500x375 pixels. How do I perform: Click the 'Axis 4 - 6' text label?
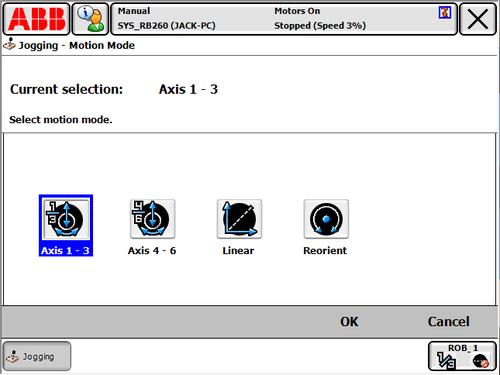click(152, 251)
